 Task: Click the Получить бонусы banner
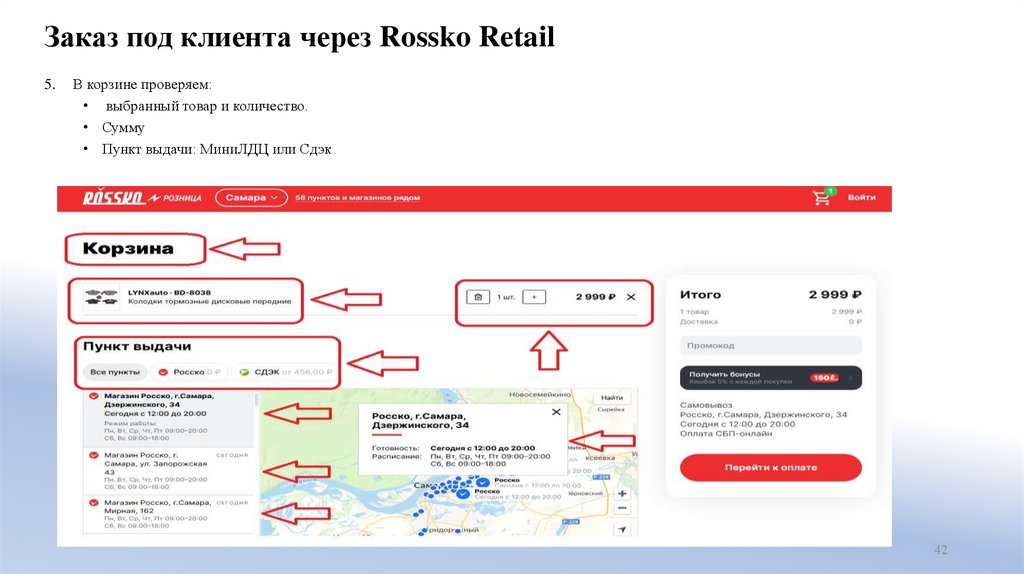tap(771, 377)
